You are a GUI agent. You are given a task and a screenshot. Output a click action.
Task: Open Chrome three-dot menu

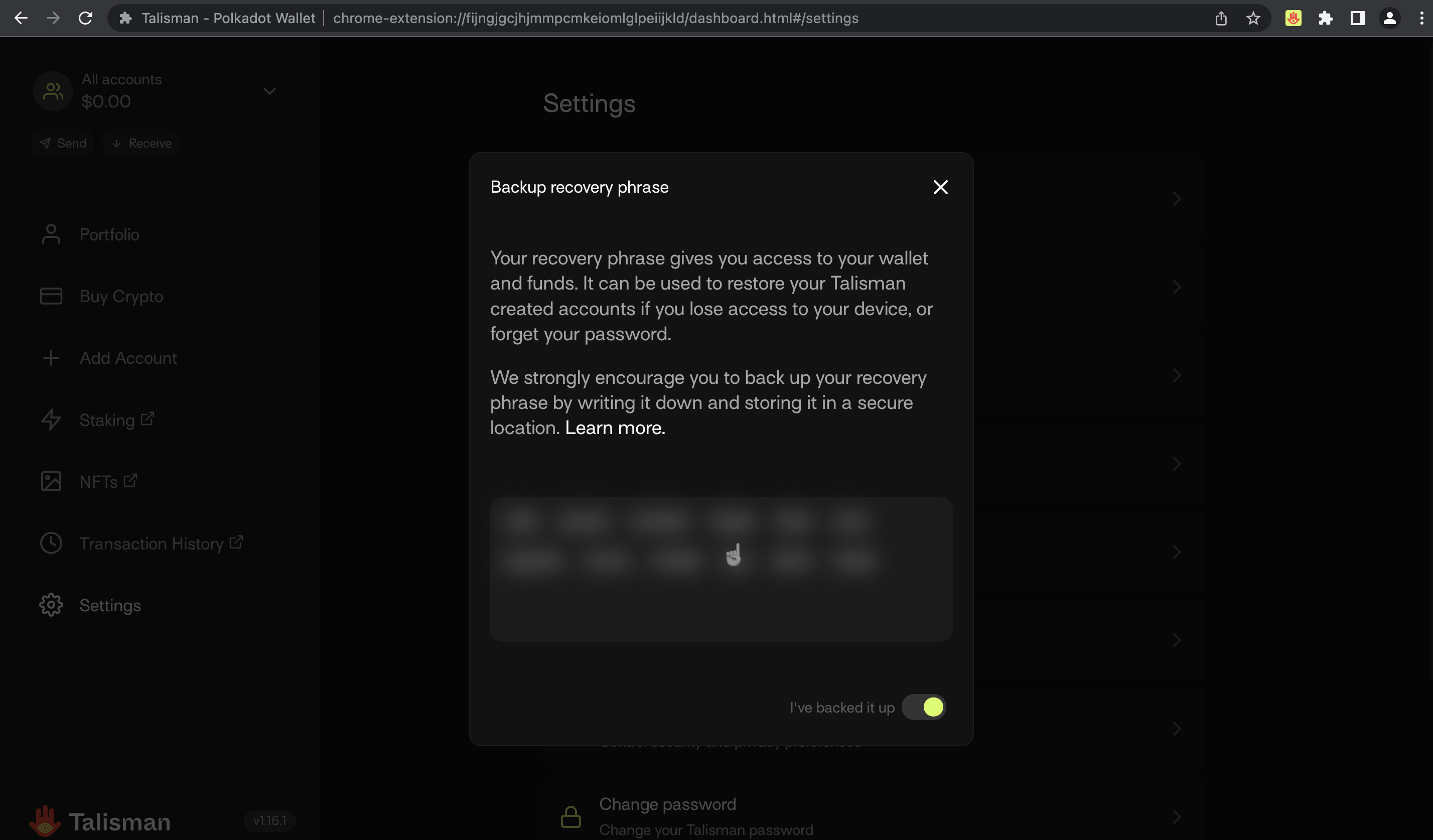[x=1421, y=18]
